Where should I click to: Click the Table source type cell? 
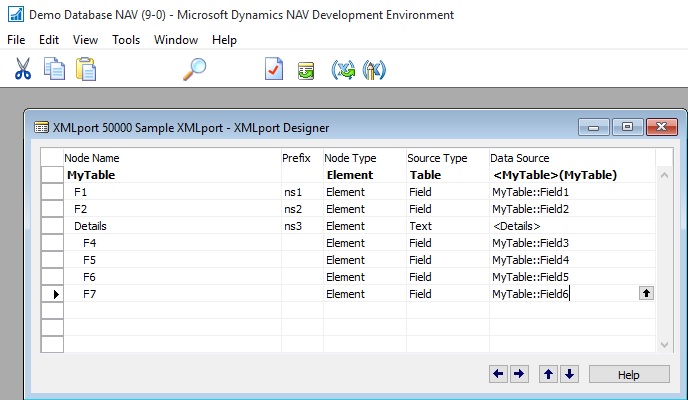click(448, 175)
